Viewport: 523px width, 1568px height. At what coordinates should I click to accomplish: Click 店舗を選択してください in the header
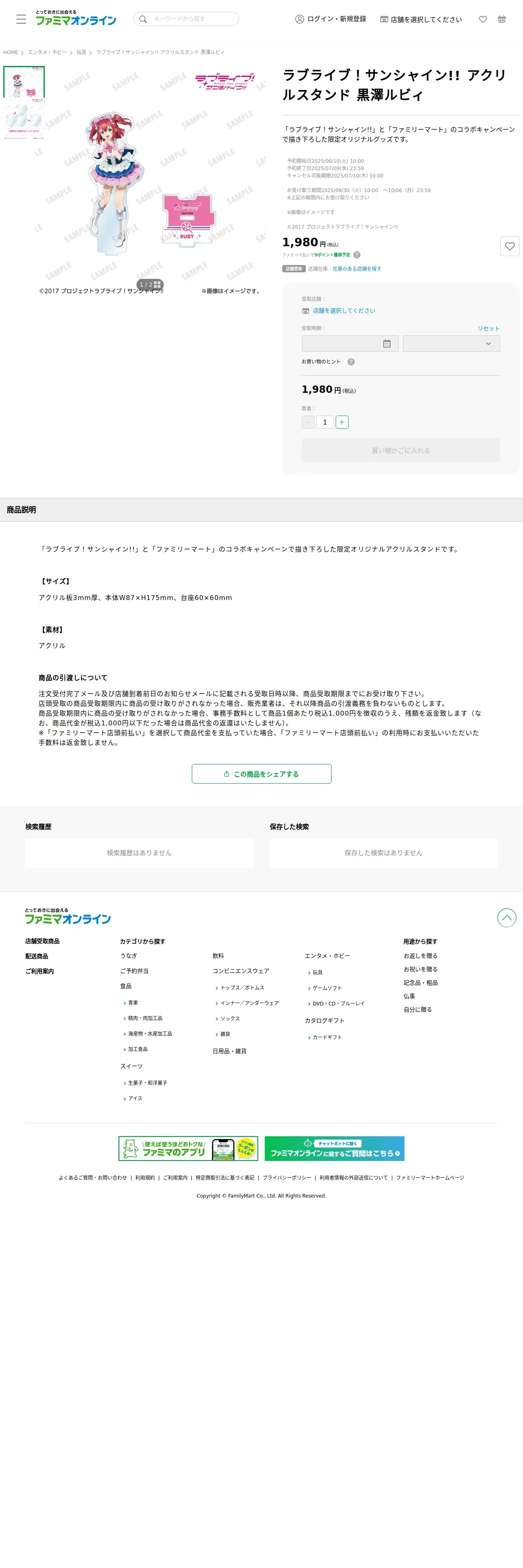click(x=421, y=20)
